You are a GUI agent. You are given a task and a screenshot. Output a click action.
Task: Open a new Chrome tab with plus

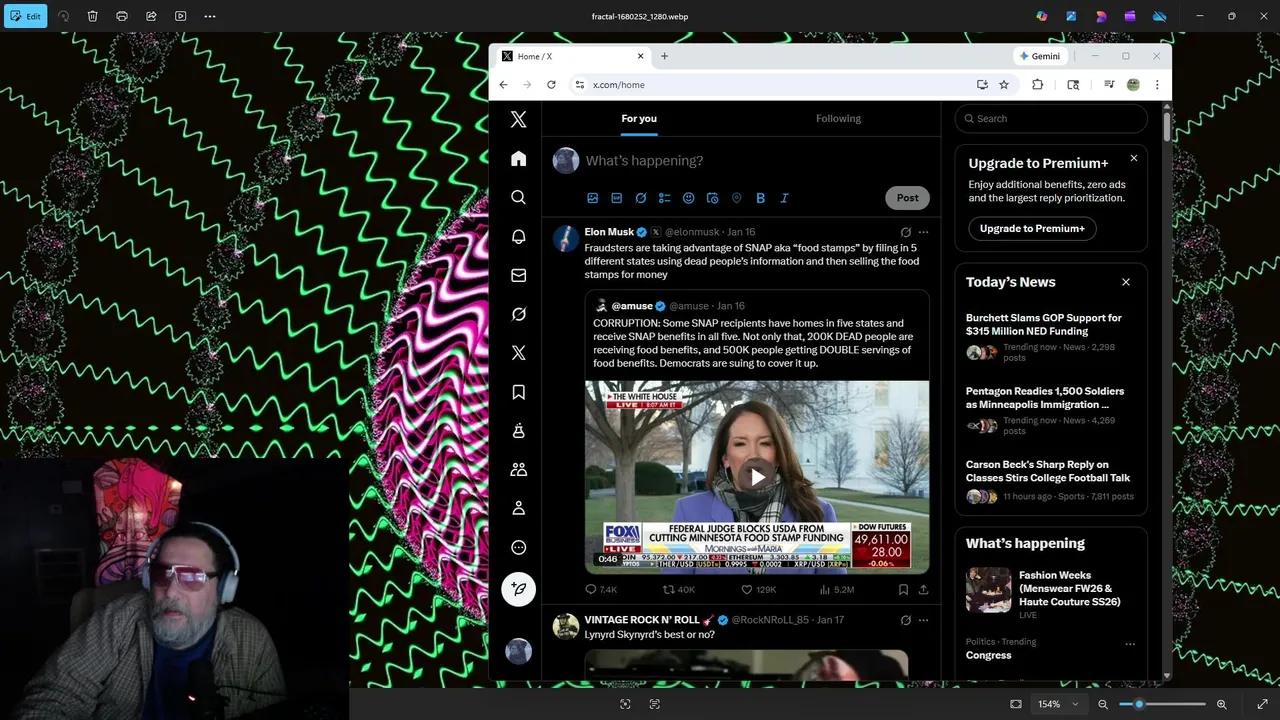point(664,56)
